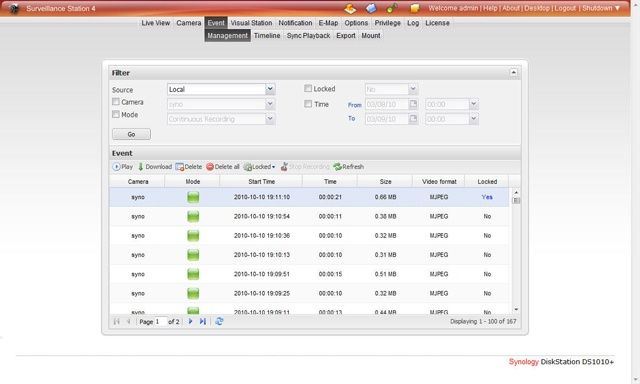Click the page number input field
Screen dimensions: 640x384
click(161, 322)
